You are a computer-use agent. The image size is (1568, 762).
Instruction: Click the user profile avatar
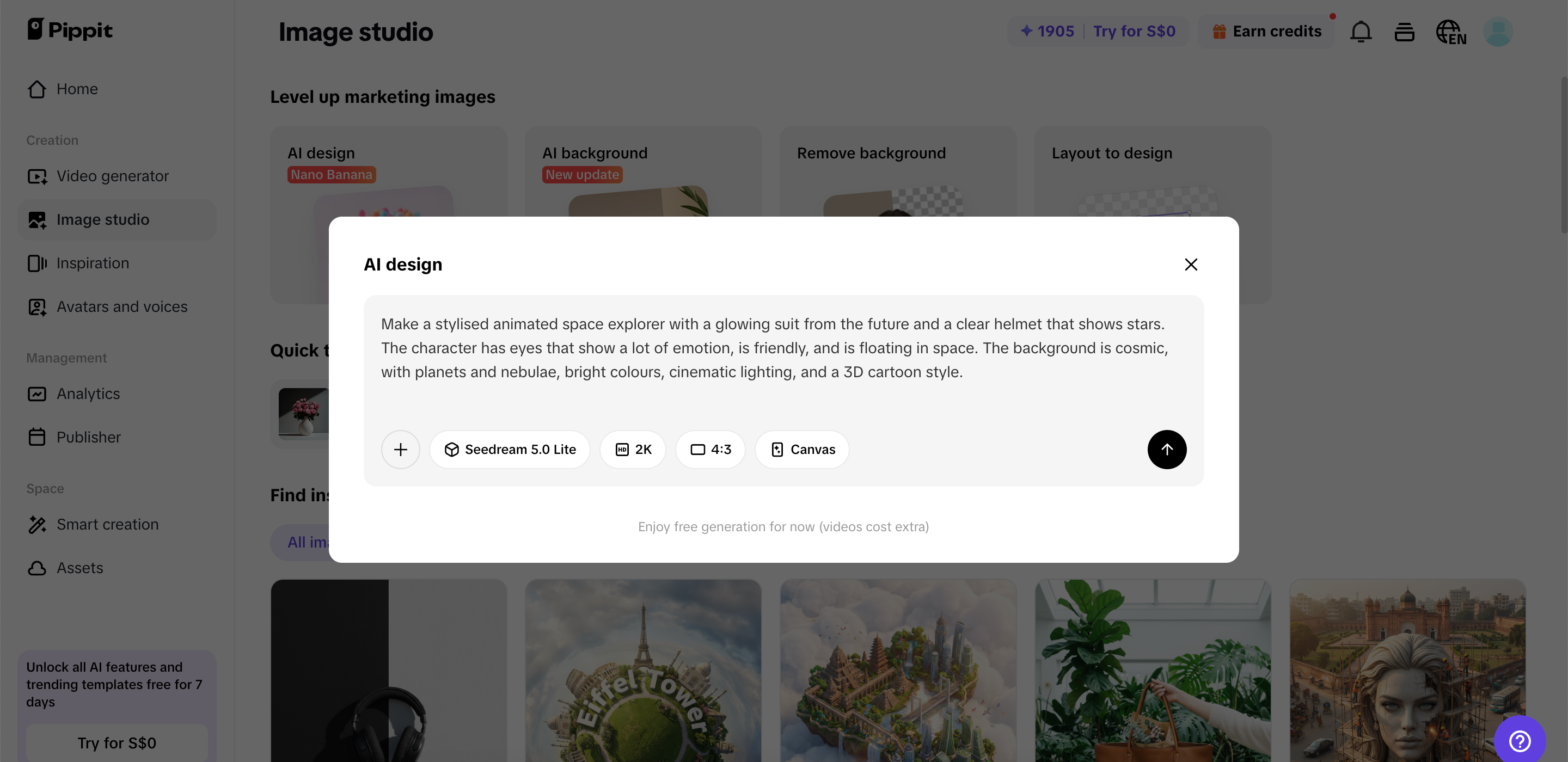tap(1497, 32)
